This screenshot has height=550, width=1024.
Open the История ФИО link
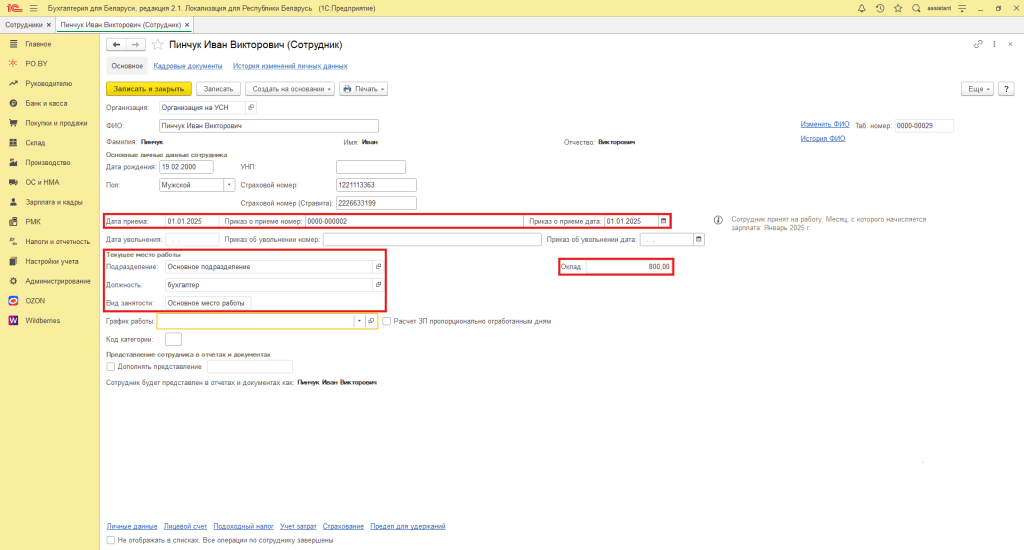click(823, 138)
